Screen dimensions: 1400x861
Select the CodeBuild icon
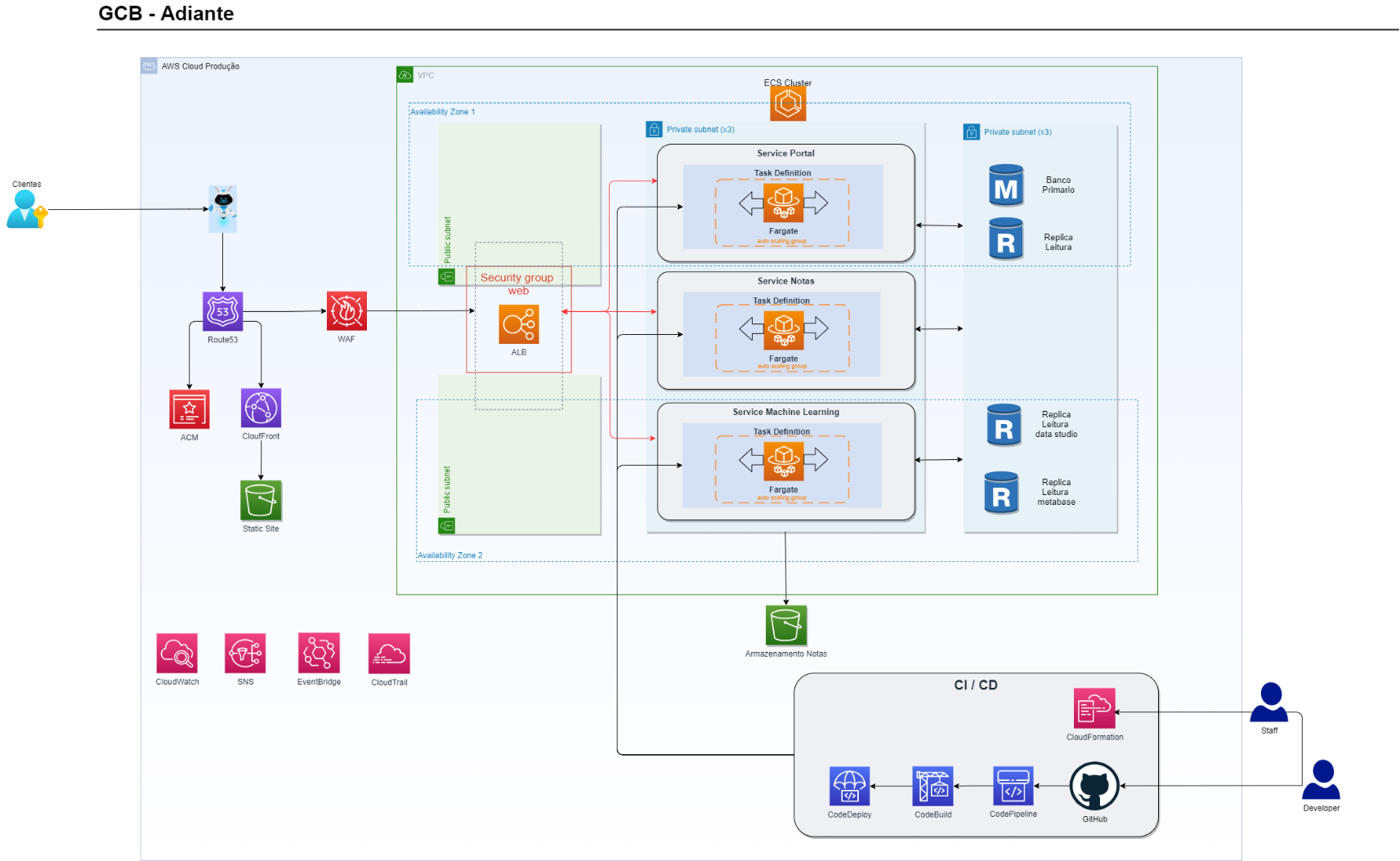click(x=933, y=787)
